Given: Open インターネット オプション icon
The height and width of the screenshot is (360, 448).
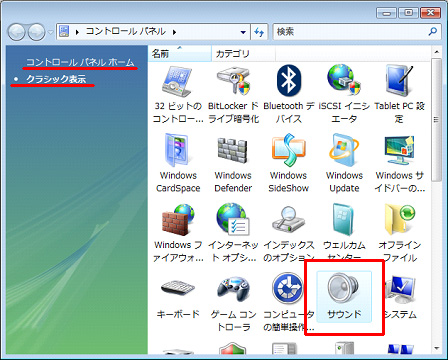Looking at the screenshot, I should 233,233.
